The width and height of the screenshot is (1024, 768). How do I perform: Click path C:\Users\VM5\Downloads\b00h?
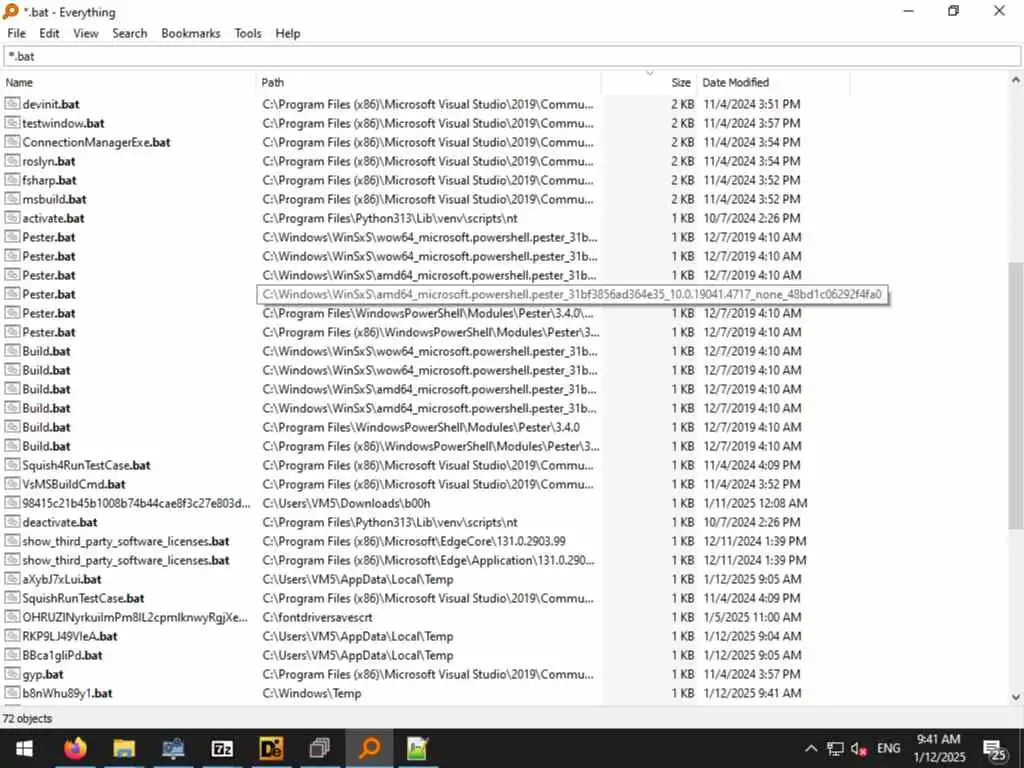(x=346, y=503)
